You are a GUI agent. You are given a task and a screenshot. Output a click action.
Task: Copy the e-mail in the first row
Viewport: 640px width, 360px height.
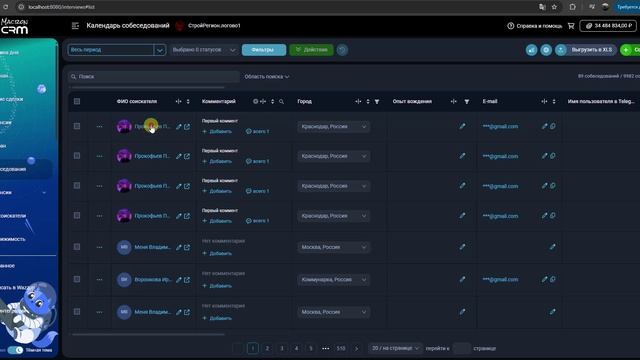click(x=553, y=126)
